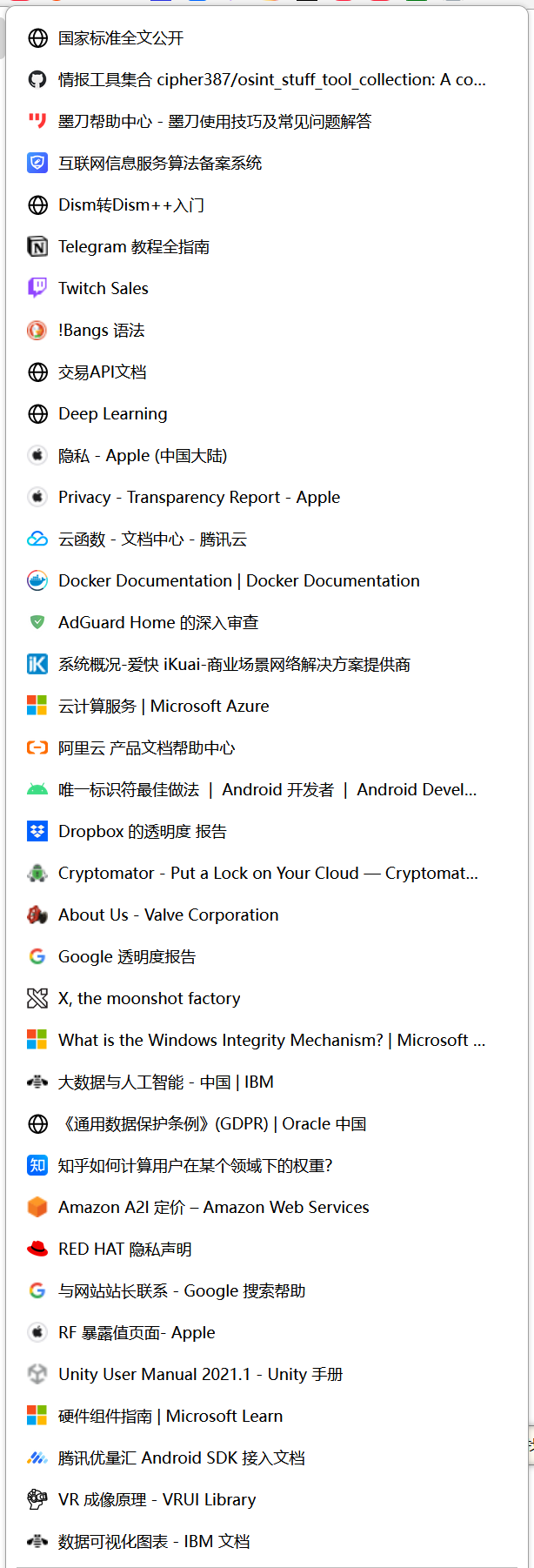The width and height of the screenshot is (534, 1568).
Task: Click the GitHub icon beside cipher387 bookmark
Action: tap(37, 80)
